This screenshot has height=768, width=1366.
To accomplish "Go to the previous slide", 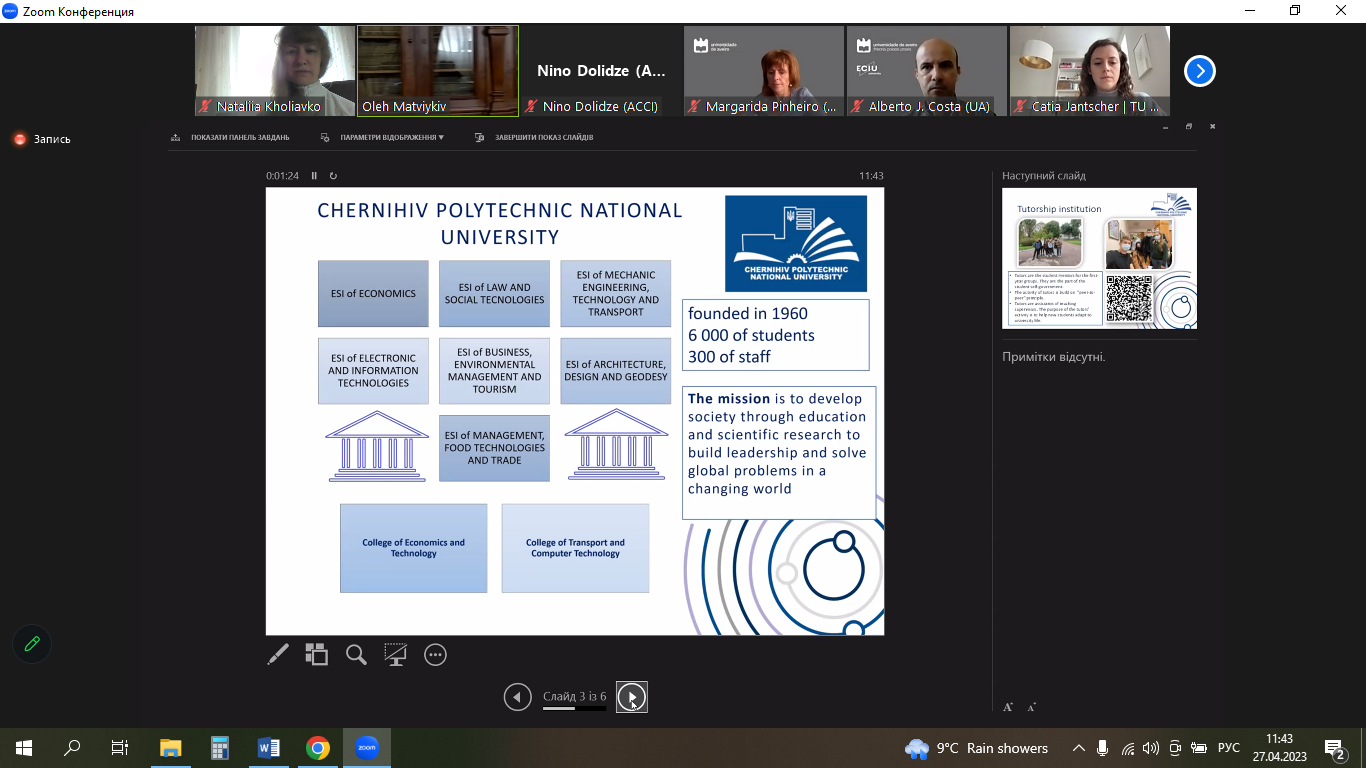I will pos(517,697).
